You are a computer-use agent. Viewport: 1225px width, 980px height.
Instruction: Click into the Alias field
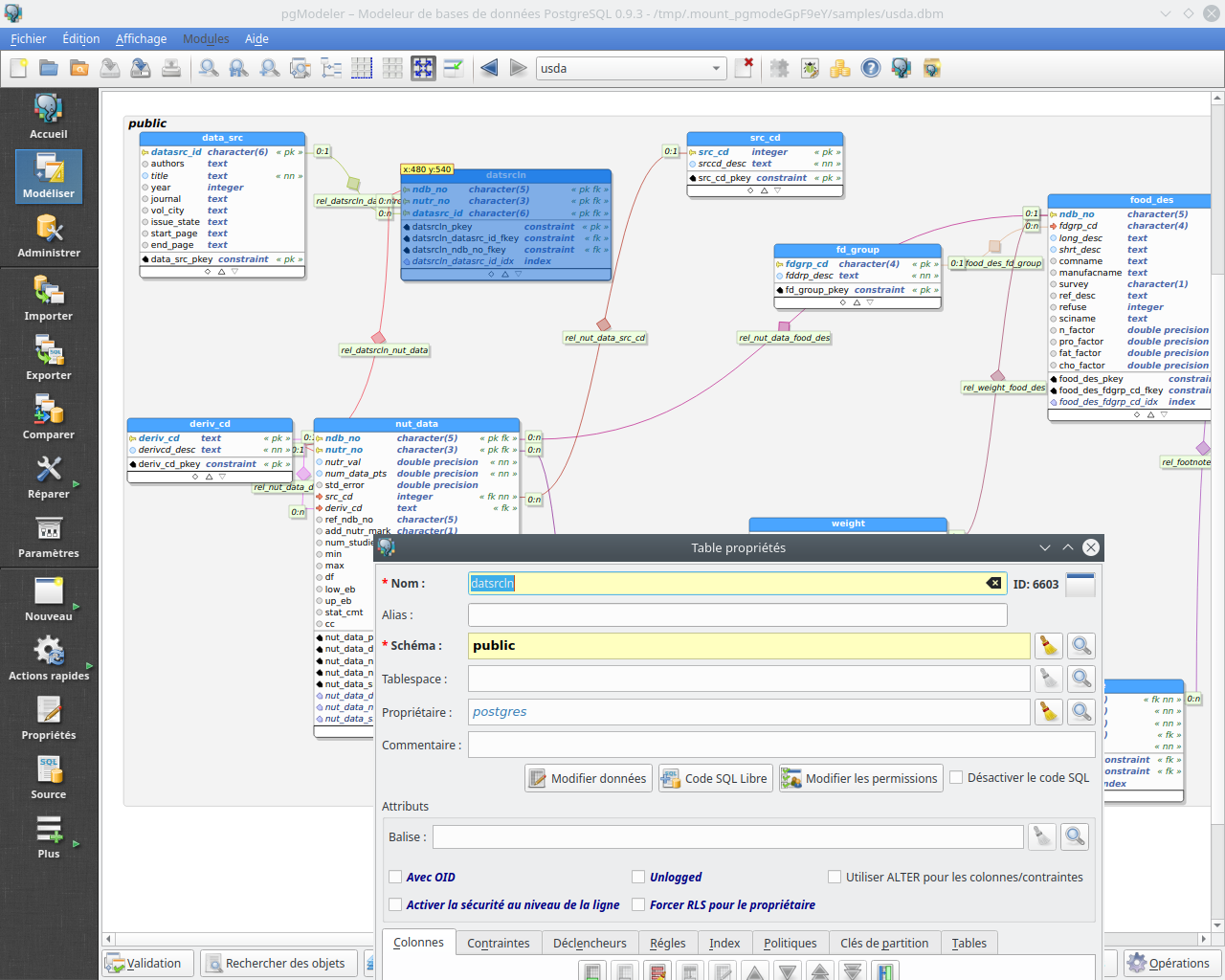(737, 614)
